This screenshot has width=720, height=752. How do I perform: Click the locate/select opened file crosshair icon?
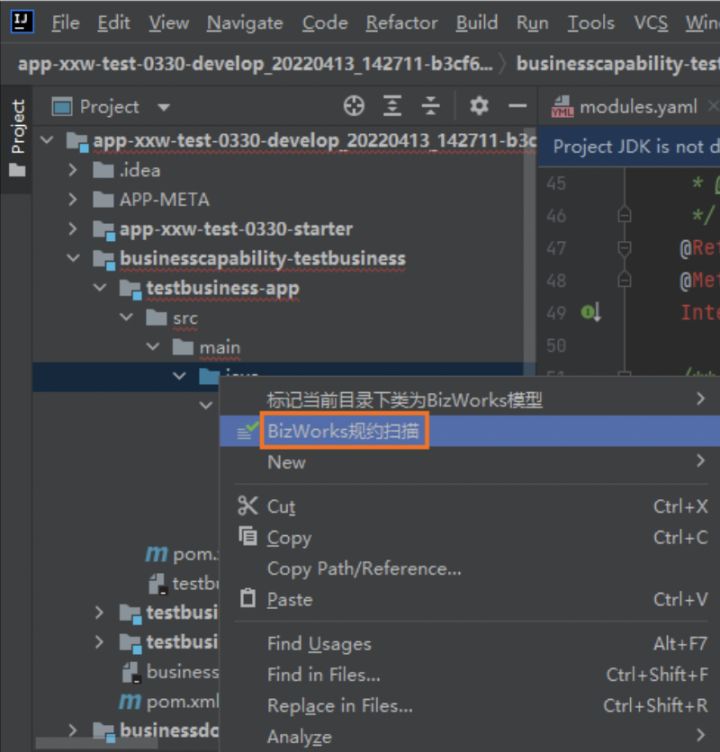pos(354,106)
